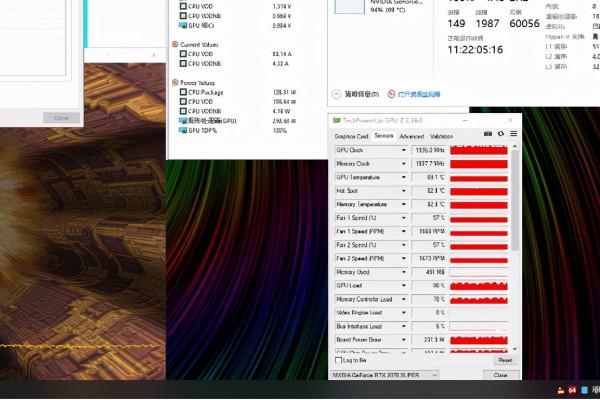The width and height of the screenshot is (600, 400).
Task: Enable the Log to file checkbox
Action: [338, 360]
